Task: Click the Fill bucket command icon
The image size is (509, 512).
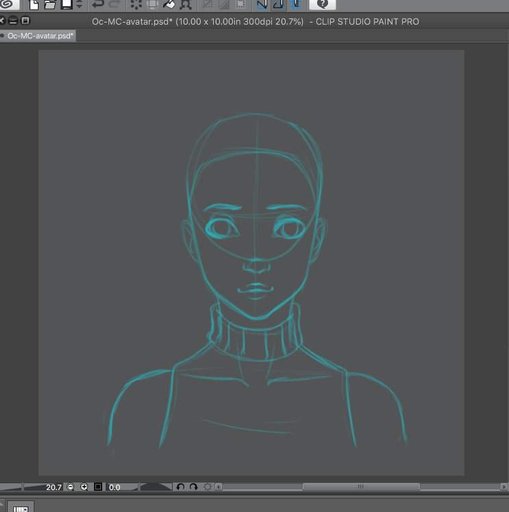Action: click(169, 4)
